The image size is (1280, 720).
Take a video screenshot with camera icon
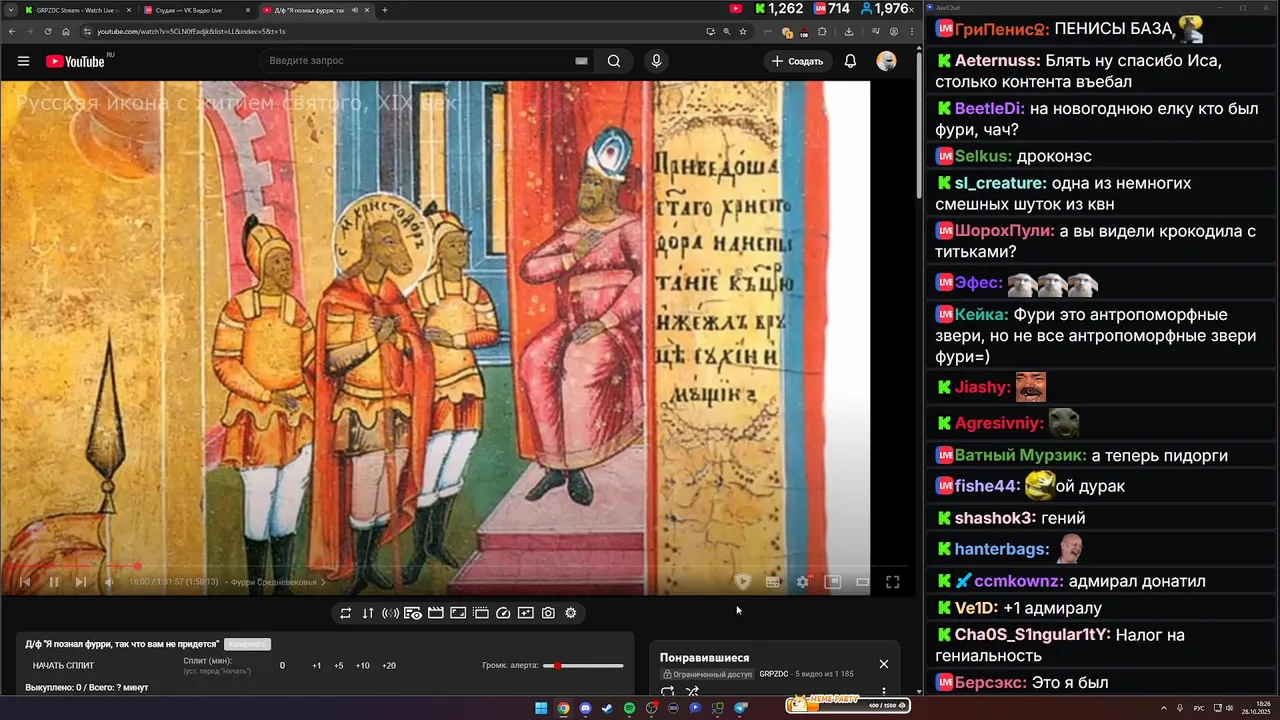pyautogui.click(x=548, y=613)
